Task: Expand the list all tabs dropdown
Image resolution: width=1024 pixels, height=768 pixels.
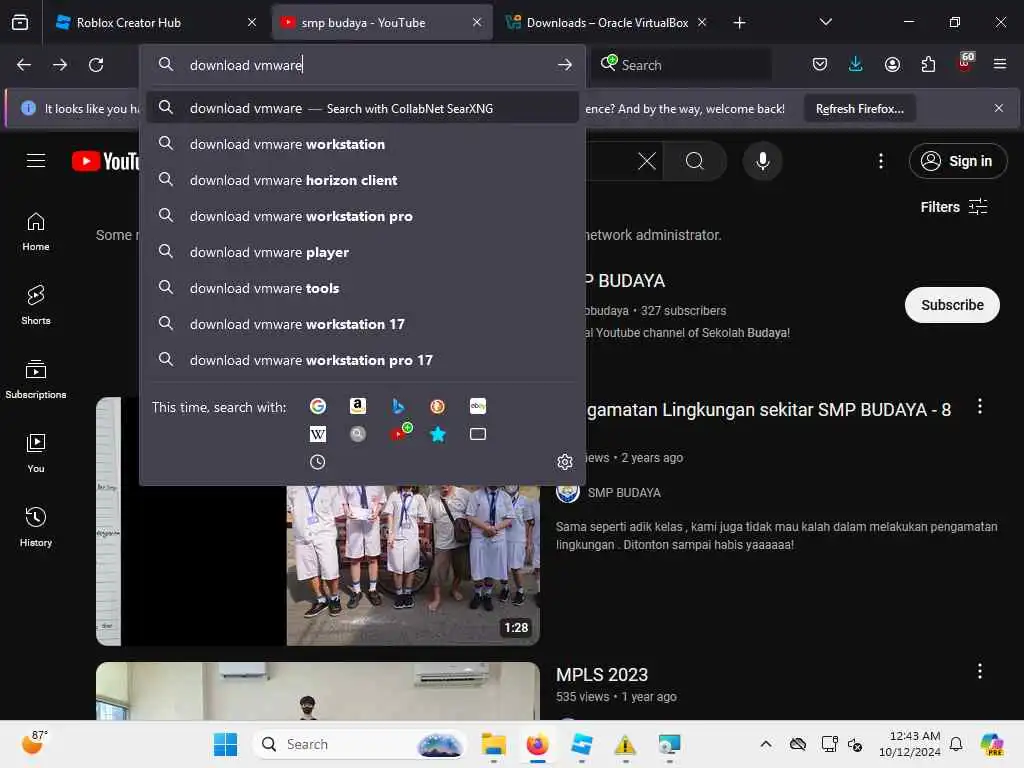Action: 825,22
